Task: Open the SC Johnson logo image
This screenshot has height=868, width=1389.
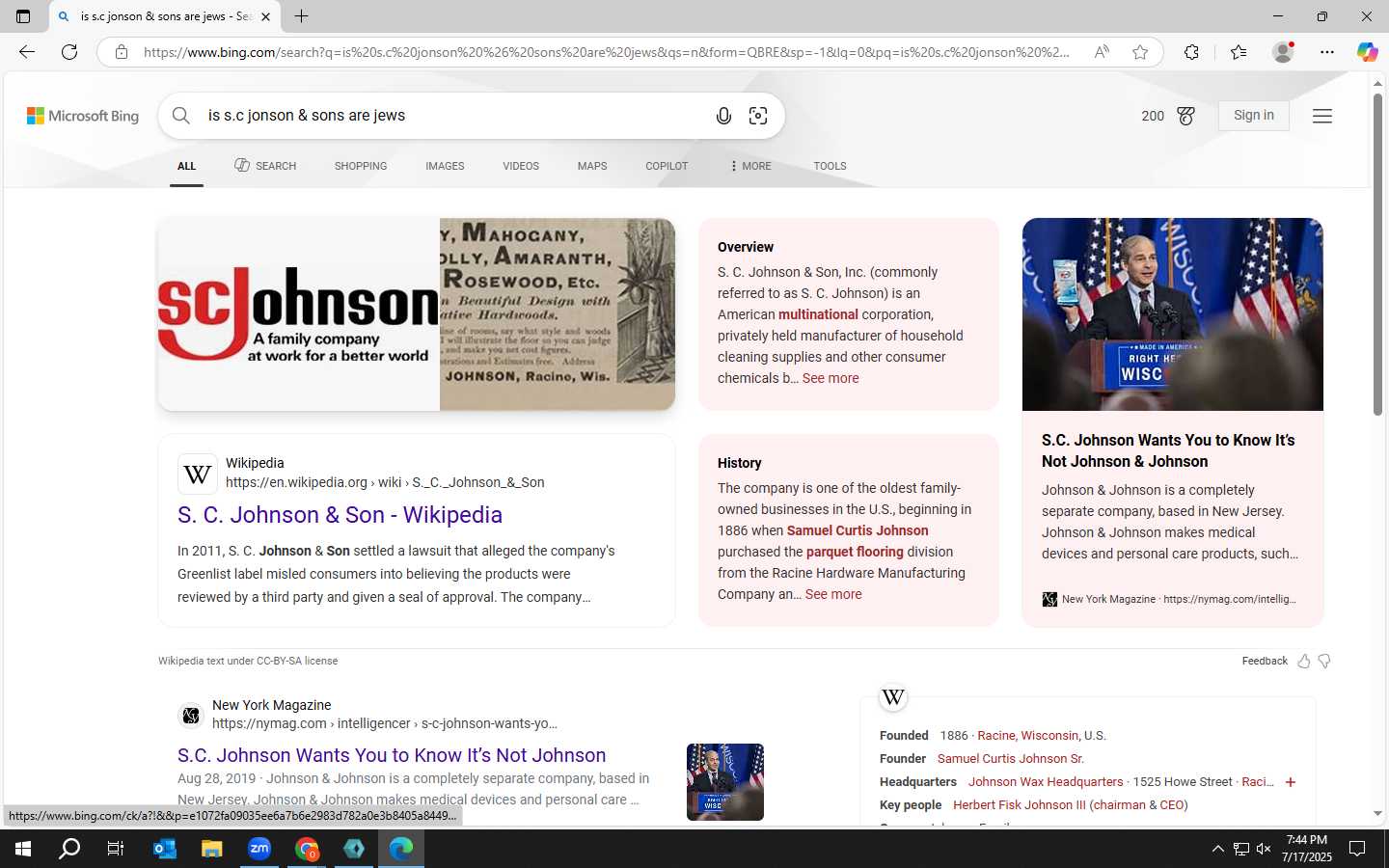Action: tap(299, 314)
